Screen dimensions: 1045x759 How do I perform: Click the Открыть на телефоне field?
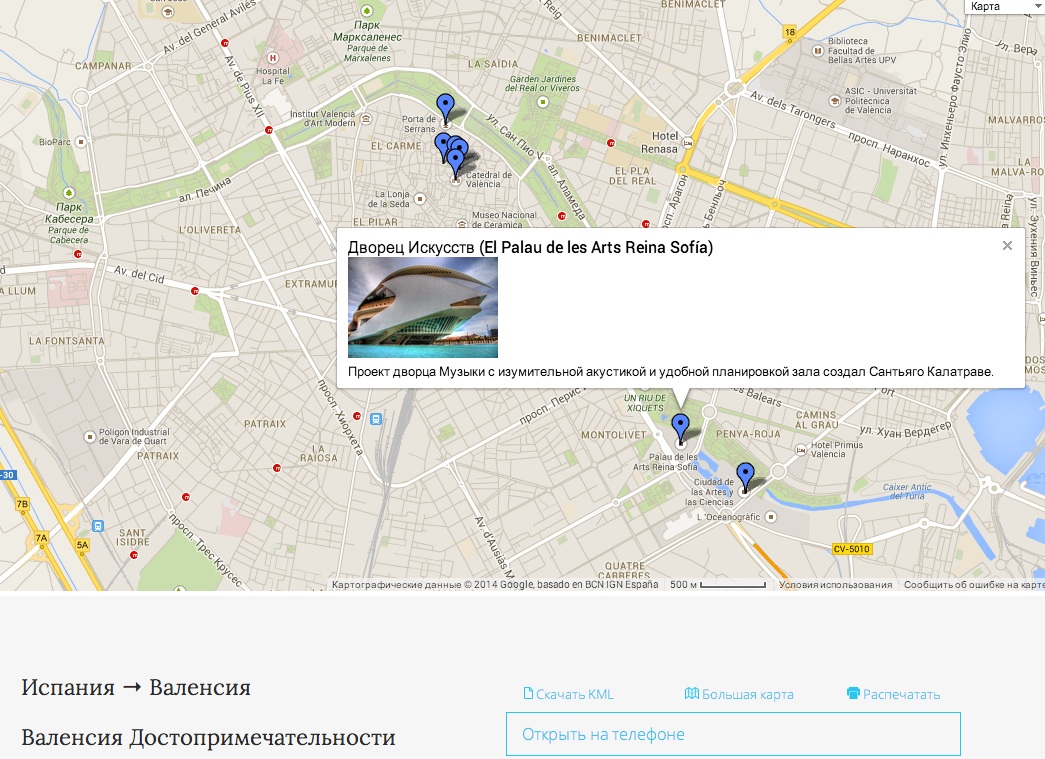pos(733,734)
